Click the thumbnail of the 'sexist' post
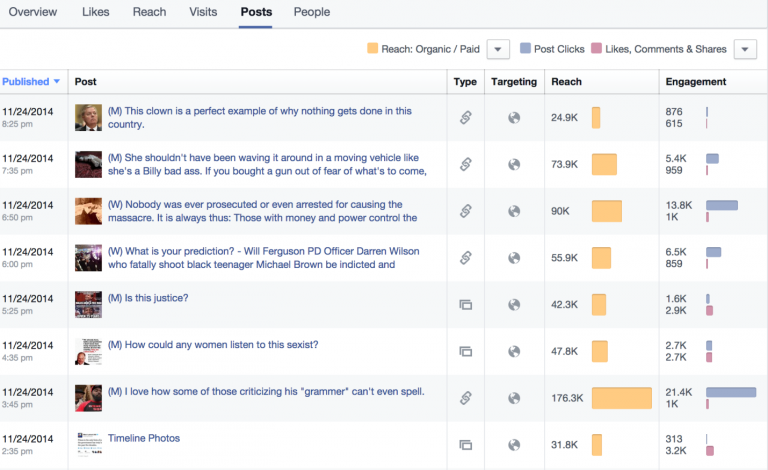 point(89,351)
